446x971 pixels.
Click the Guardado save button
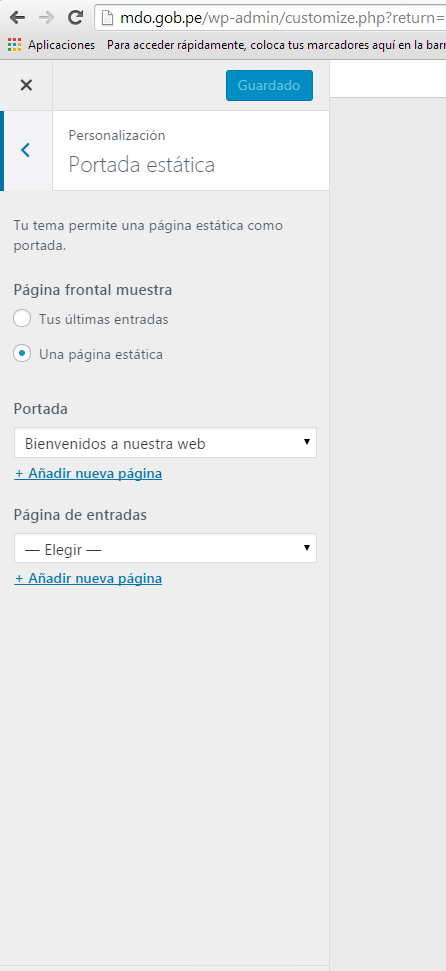click(x=269, y=85)
